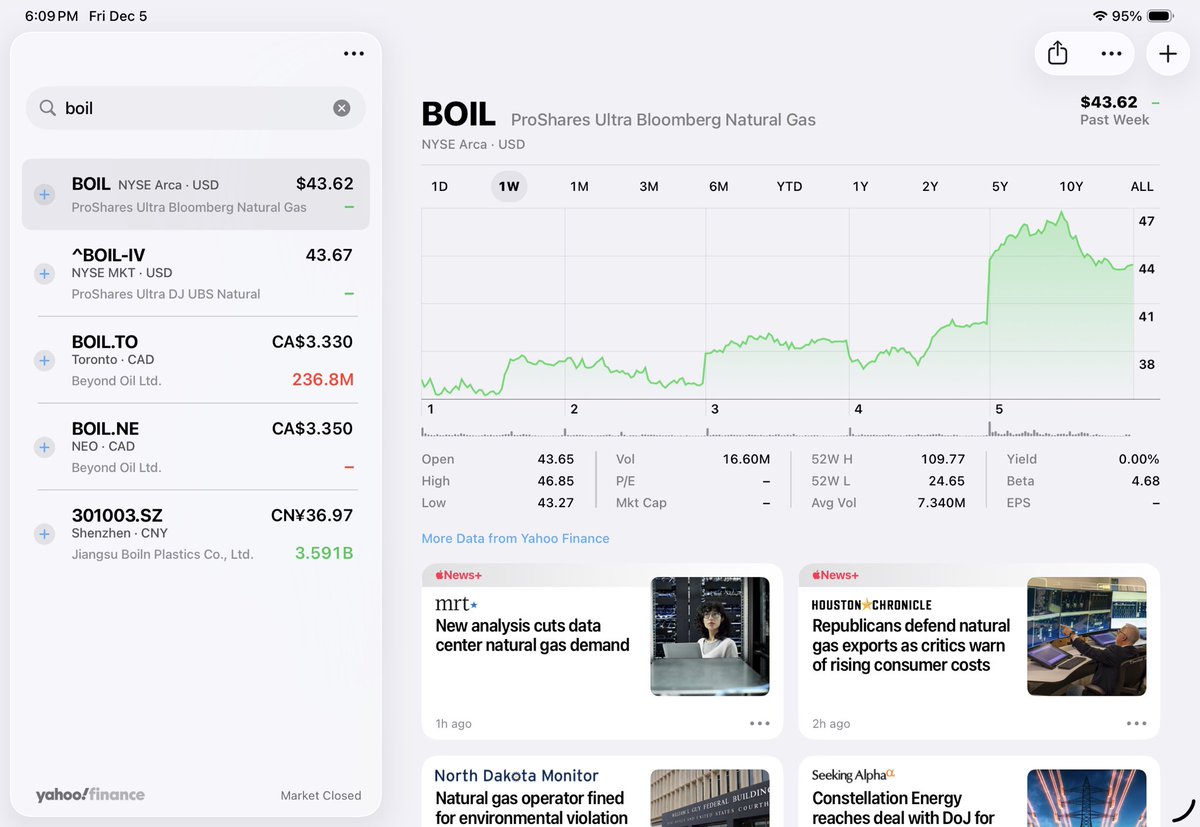Tap the magnifying glass search icon
Image resolution: width=1200 pixels, height=827 pixels.
click(x=47, y=108)
